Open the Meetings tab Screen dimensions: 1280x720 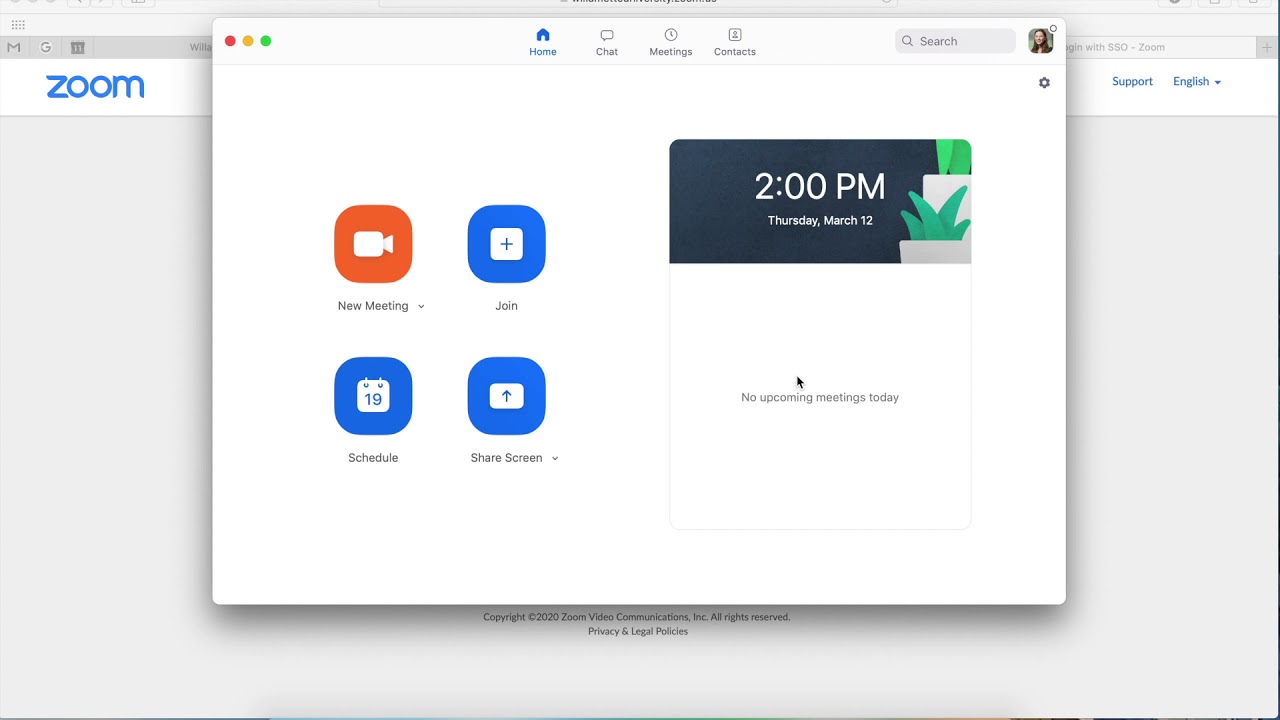(x=671, y=43)
